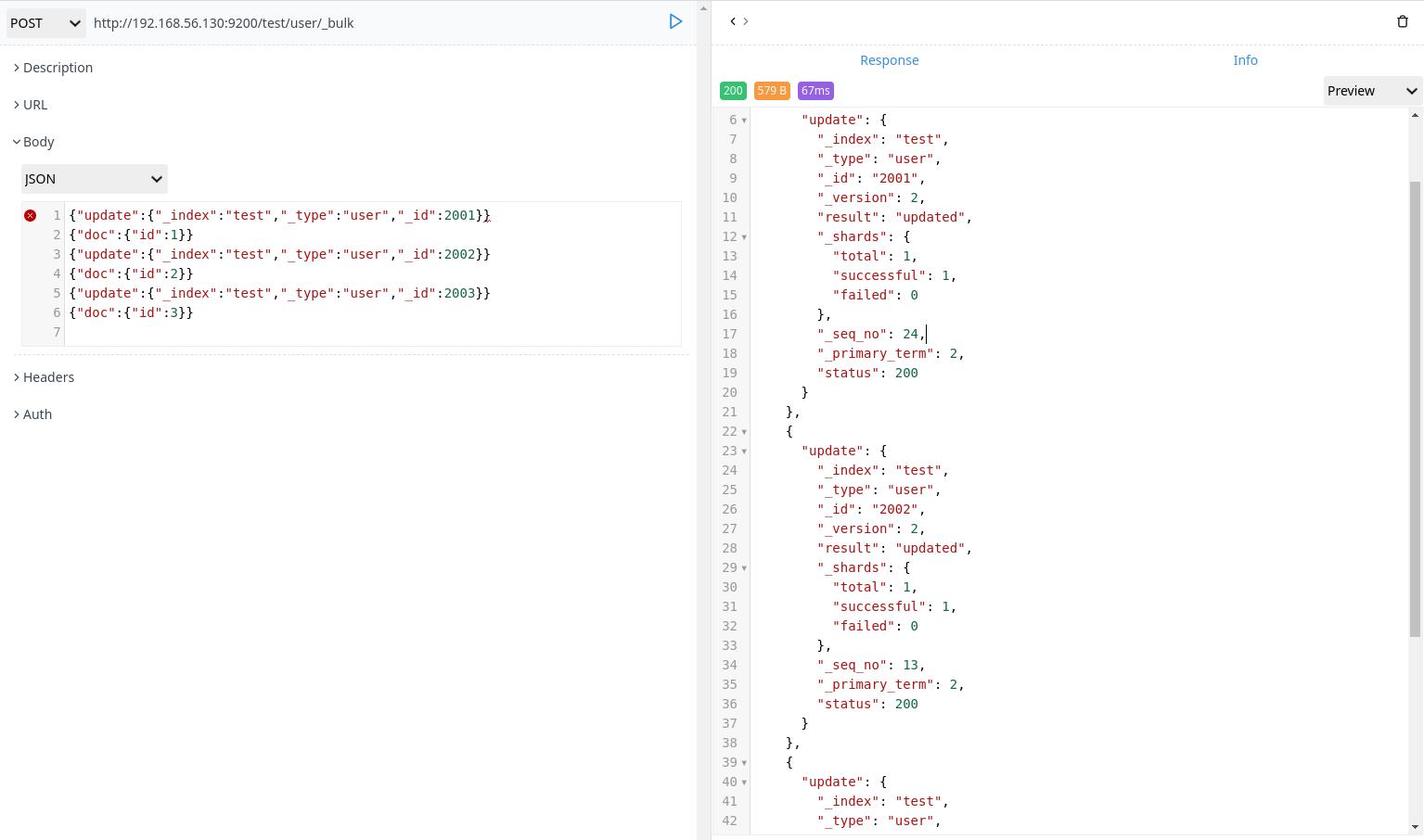Open the JSON body type dropdown
This screenshot has height=840, width=1424.
click(93, 178)
